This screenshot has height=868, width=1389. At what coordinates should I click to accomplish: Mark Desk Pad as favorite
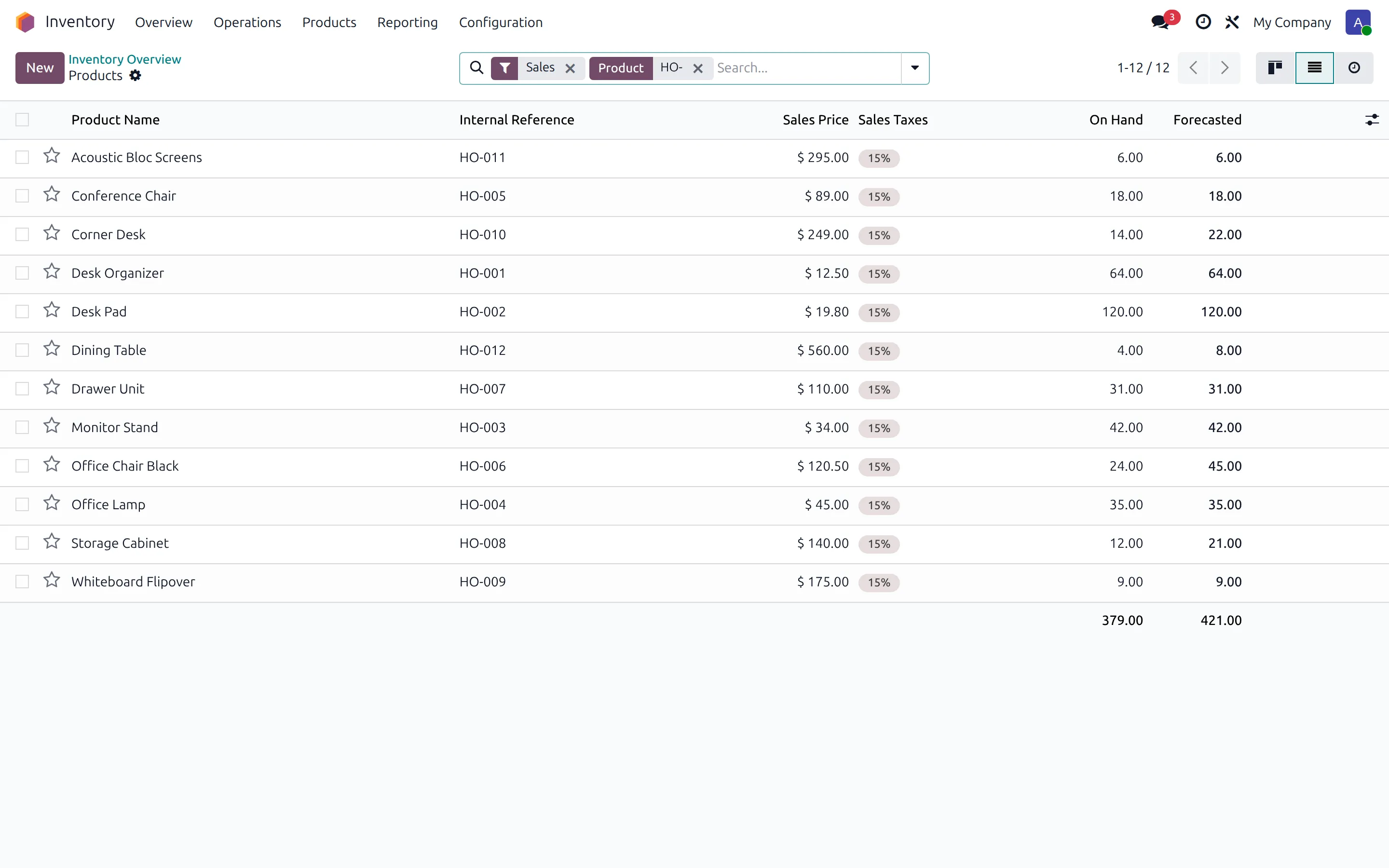tap(52, 310)
